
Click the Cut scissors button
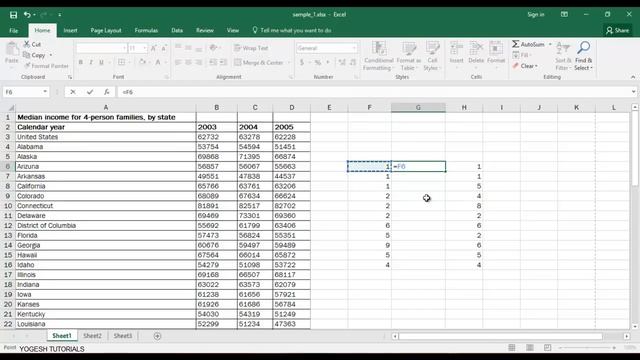[x=32, y=44]
